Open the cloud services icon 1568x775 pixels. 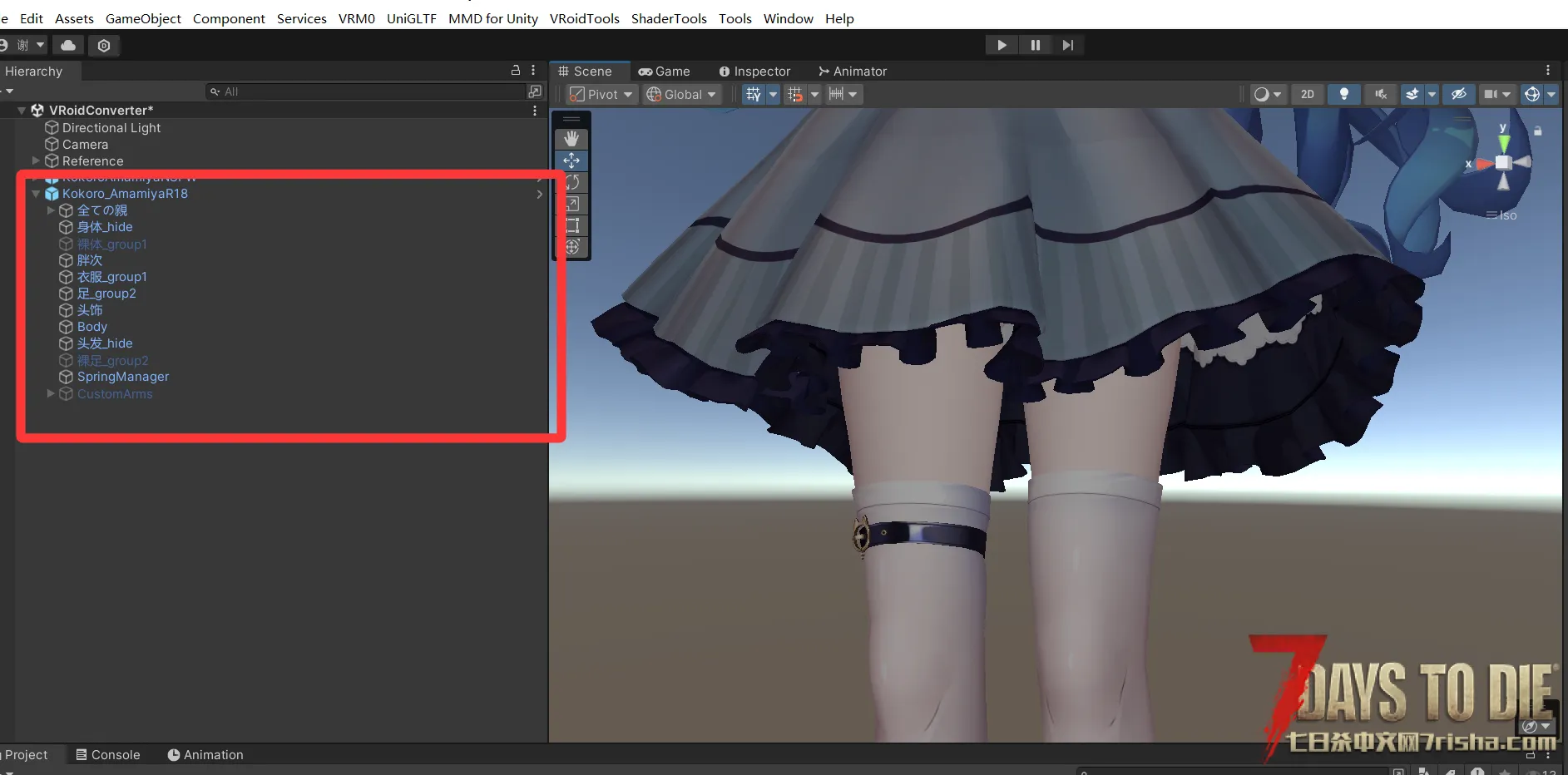point(68,45)
